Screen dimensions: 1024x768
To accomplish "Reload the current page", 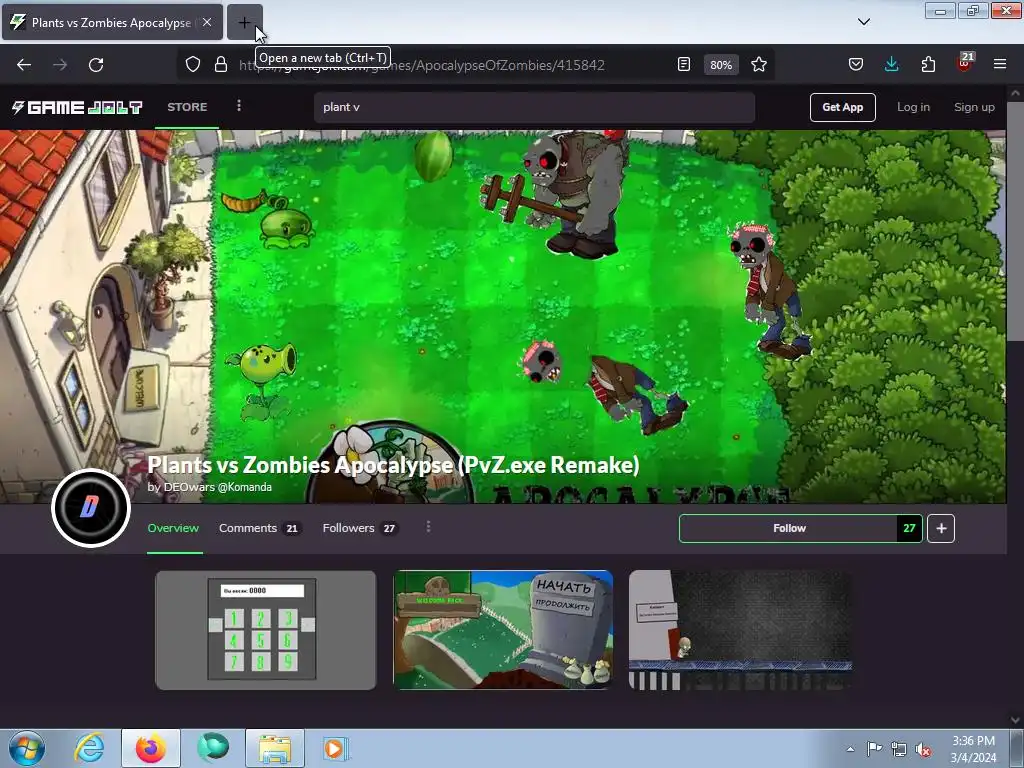I will coord(96,65).
